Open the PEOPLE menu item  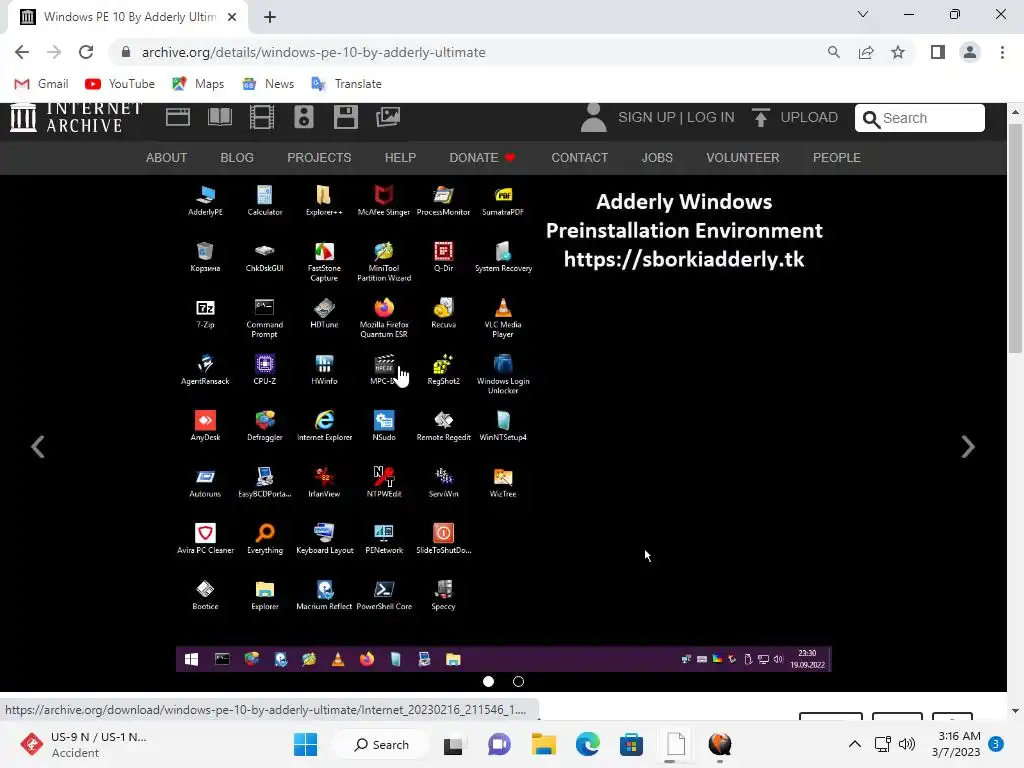(837, 158)
